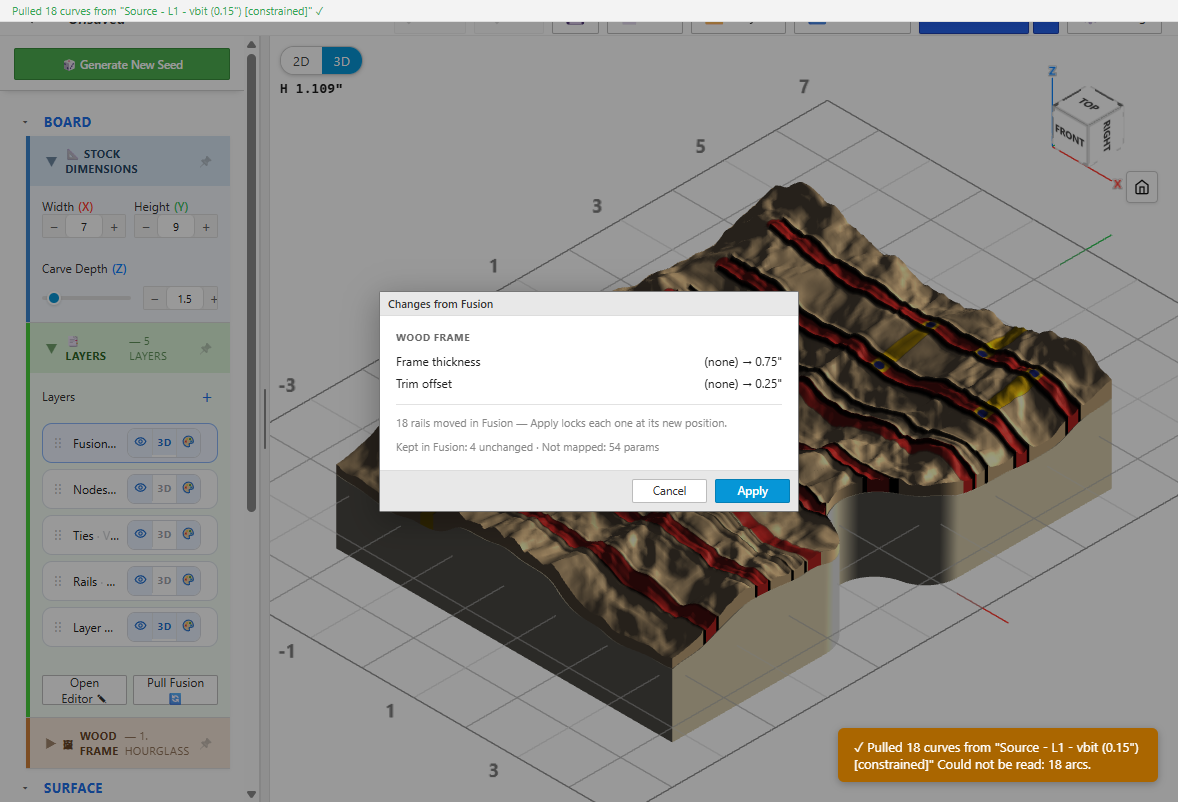The height and width of the screenshot is (802, 1178).
Task: Expand the Wood Frame section
Action: coord(50,743)
